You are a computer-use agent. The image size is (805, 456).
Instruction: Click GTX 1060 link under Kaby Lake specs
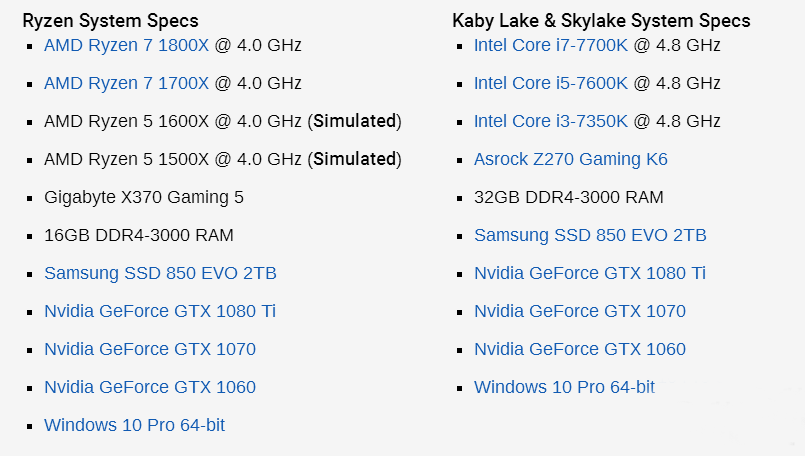580,349
